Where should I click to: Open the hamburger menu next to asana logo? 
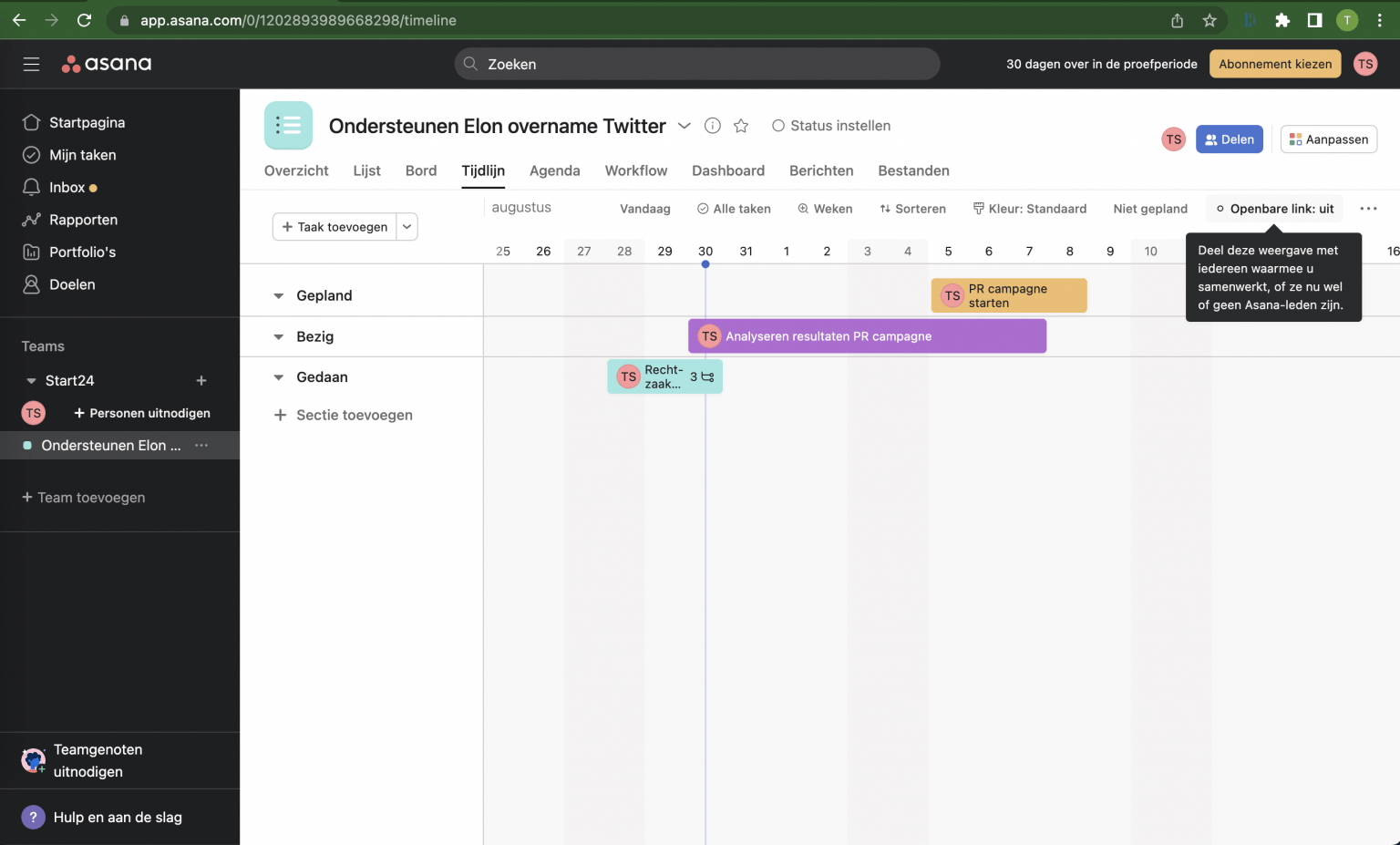(x=31, y=64)
